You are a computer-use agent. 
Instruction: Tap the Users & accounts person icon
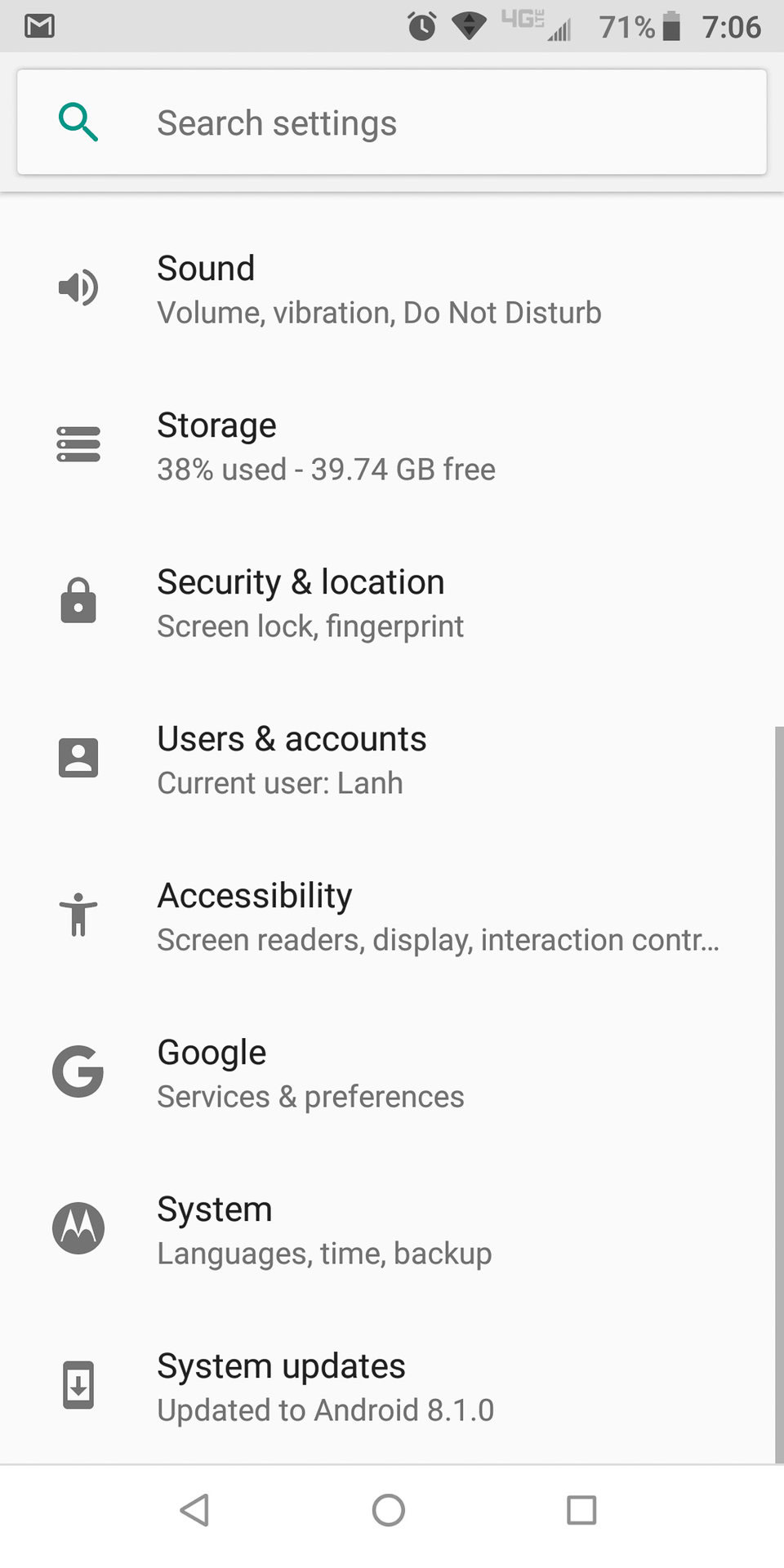78,758
